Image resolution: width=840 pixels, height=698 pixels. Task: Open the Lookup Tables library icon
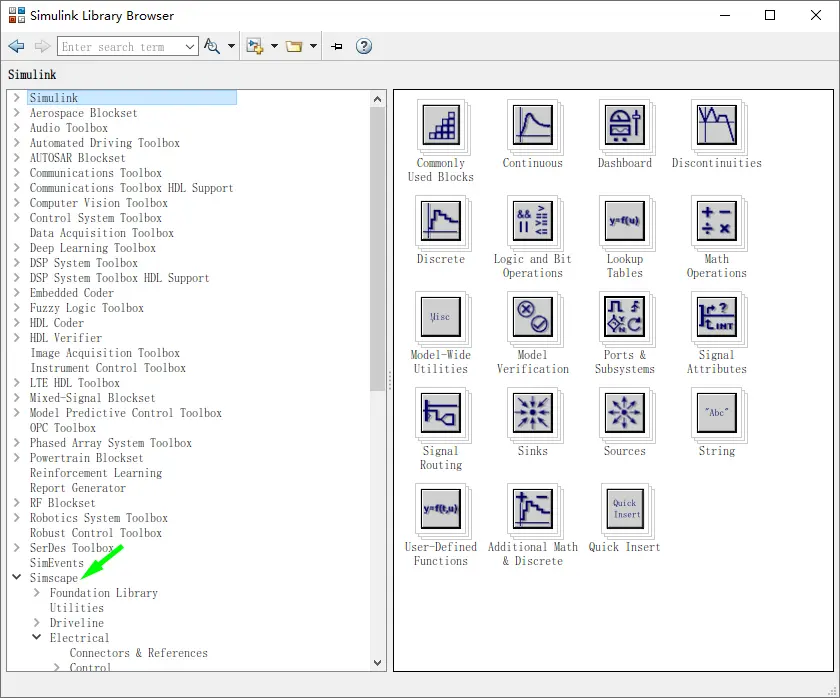pyautogui.click(x=625, y=221)
